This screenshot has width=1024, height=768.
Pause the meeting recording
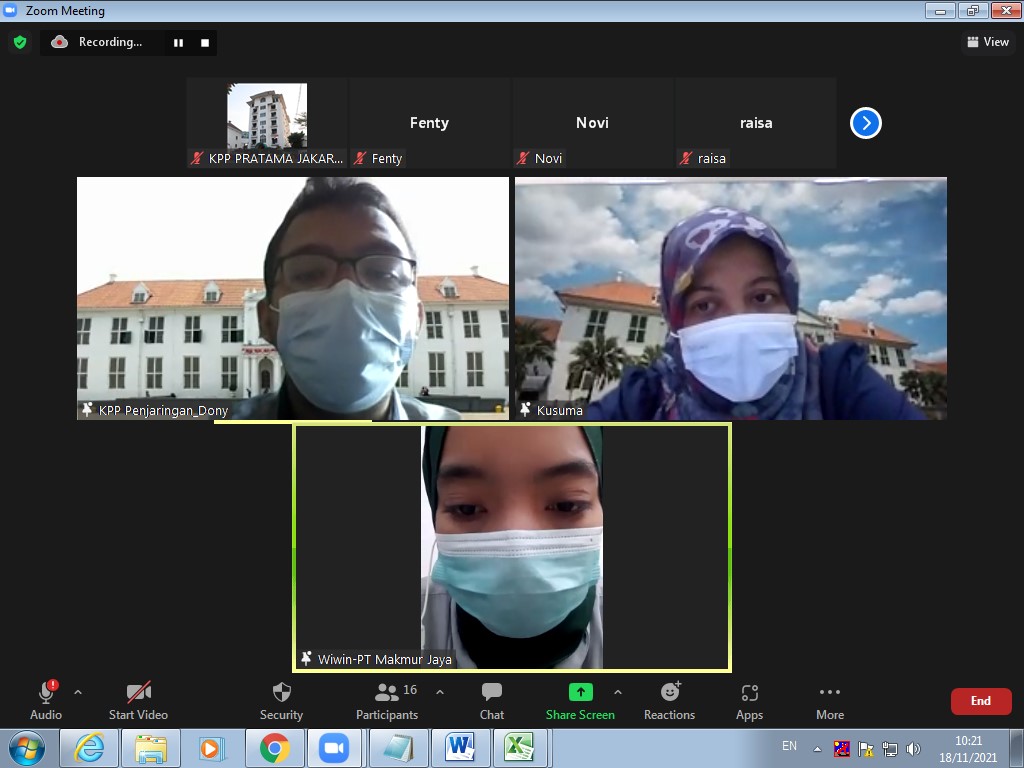click(178, 43)
